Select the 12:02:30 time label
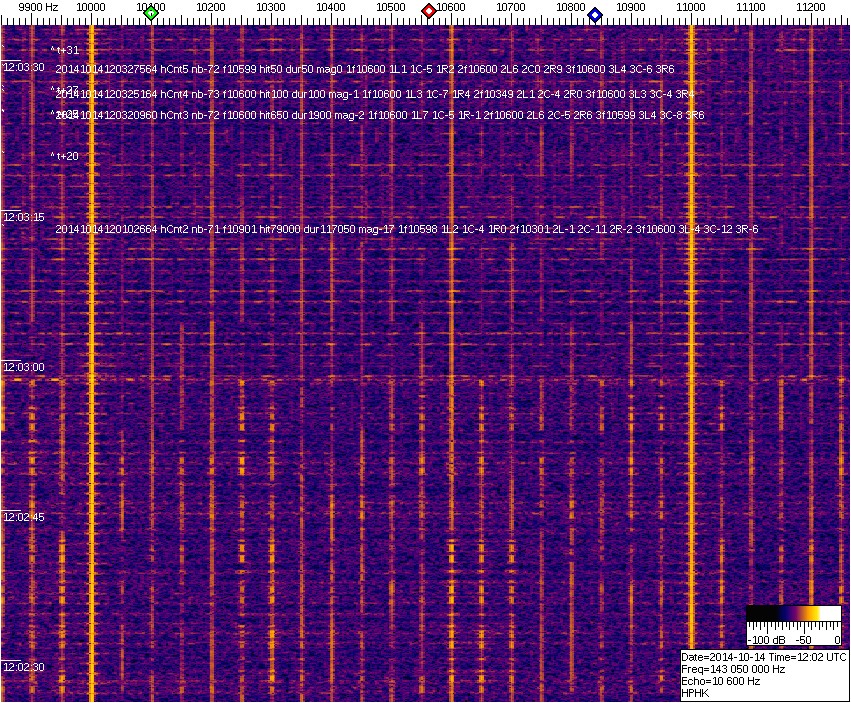851x703 pixels. point(24,667)
